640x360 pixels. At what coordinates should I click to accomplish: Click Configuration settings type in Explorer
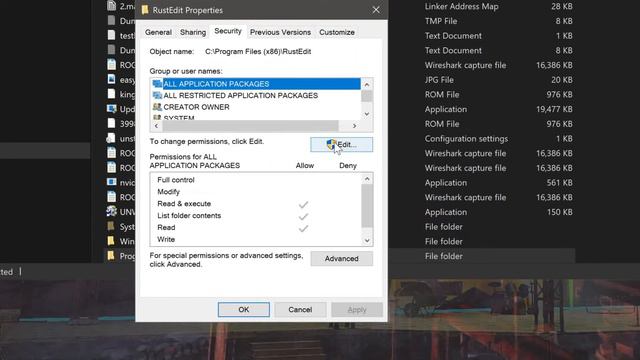[x=466, y=139]
